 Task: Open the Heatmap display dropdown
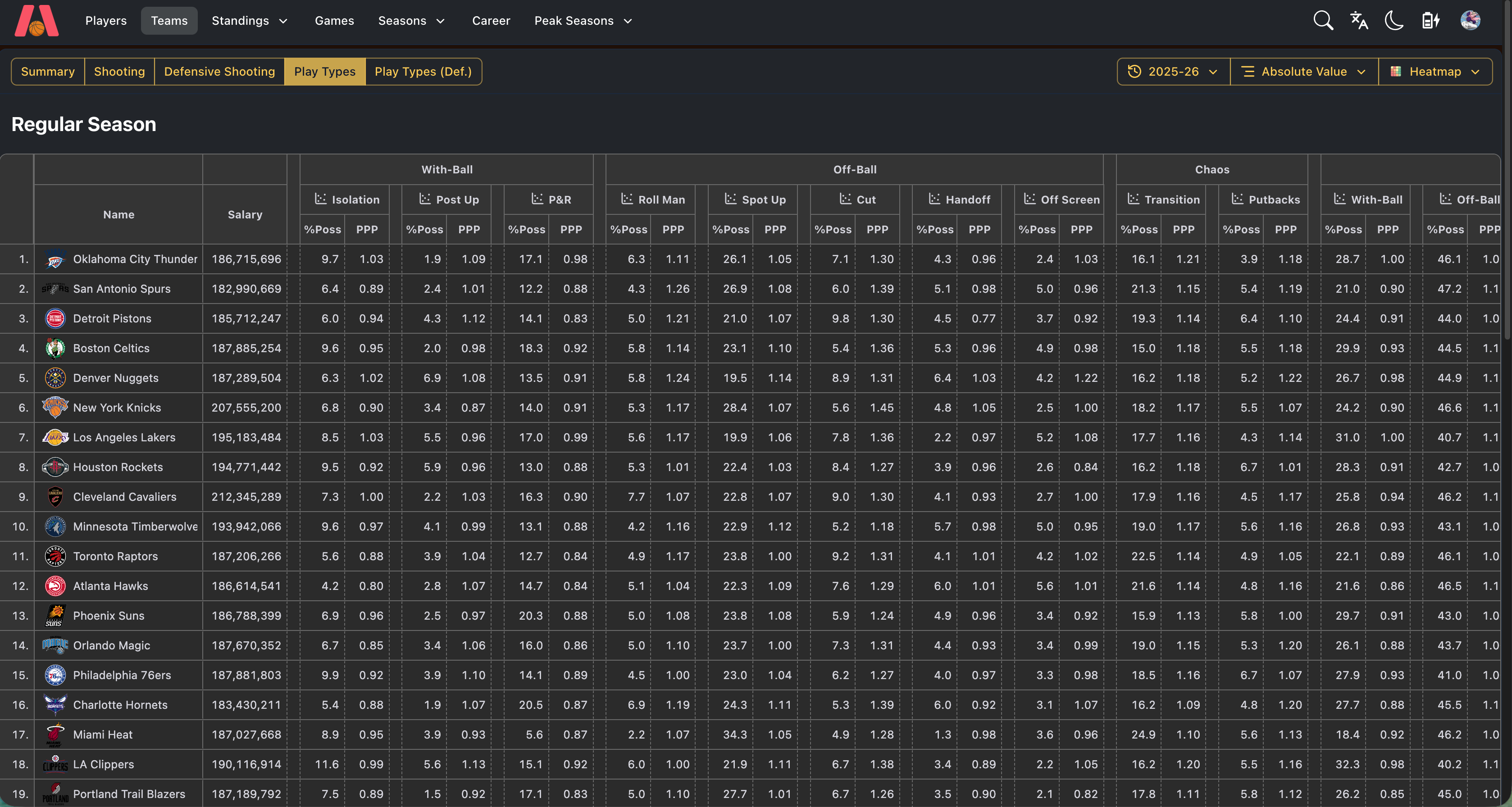(1435, 72)
